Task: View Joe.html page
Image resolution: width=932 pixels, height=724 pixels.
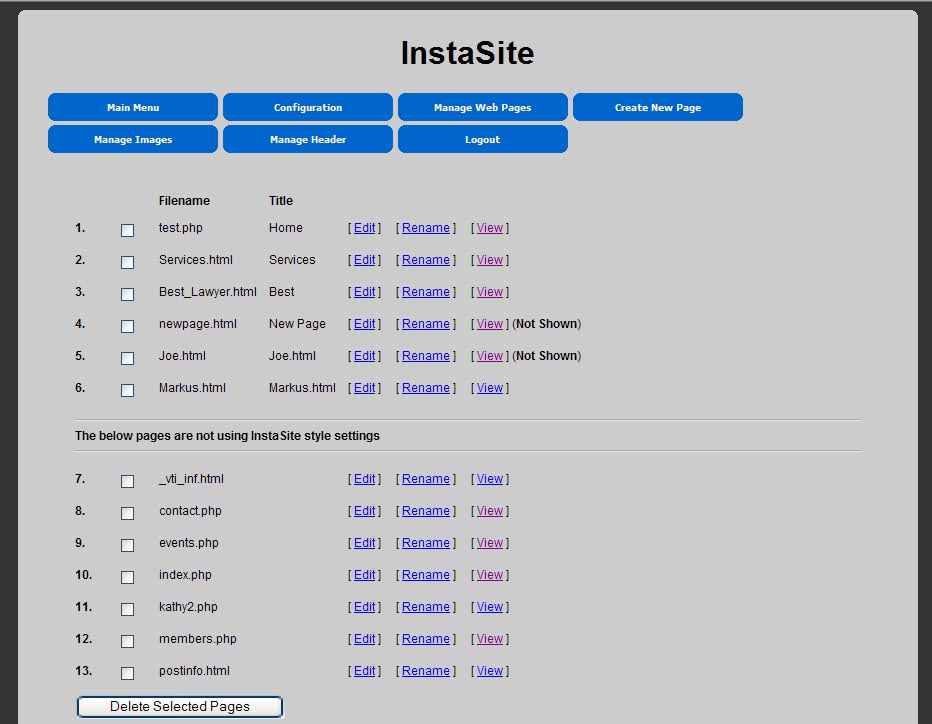Action: (490, 356)
